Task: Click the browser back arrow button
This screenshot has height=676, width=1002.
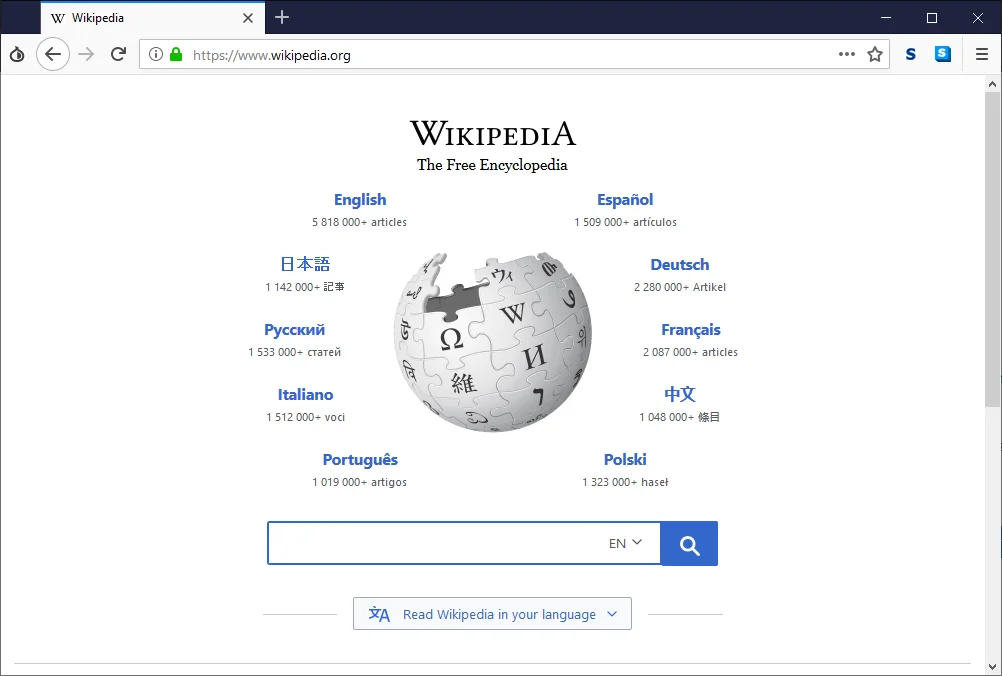Action: tap(53, 55)
